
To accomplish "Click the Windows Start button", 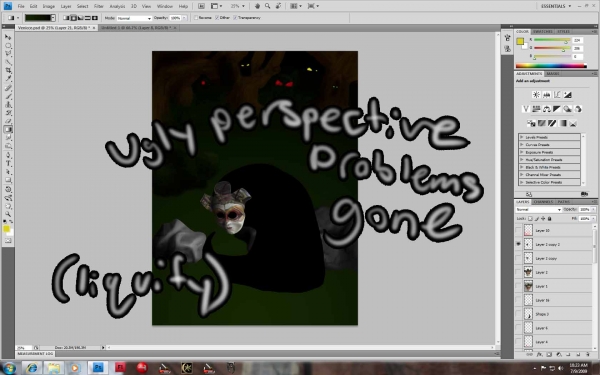I will 9,368.
